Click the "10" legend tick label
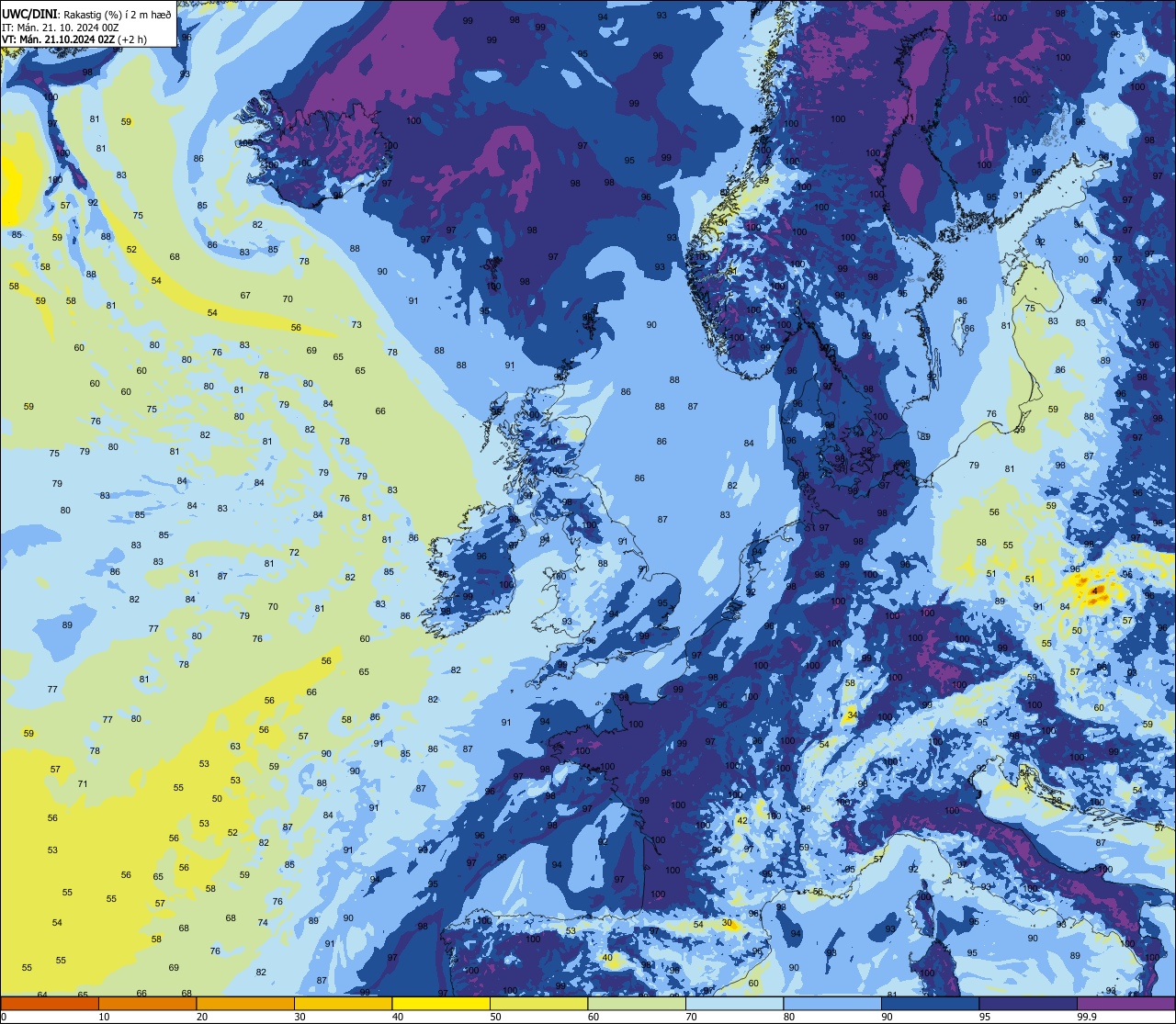Screen dimensions: 1176x1024 (x=104, y=1017)
